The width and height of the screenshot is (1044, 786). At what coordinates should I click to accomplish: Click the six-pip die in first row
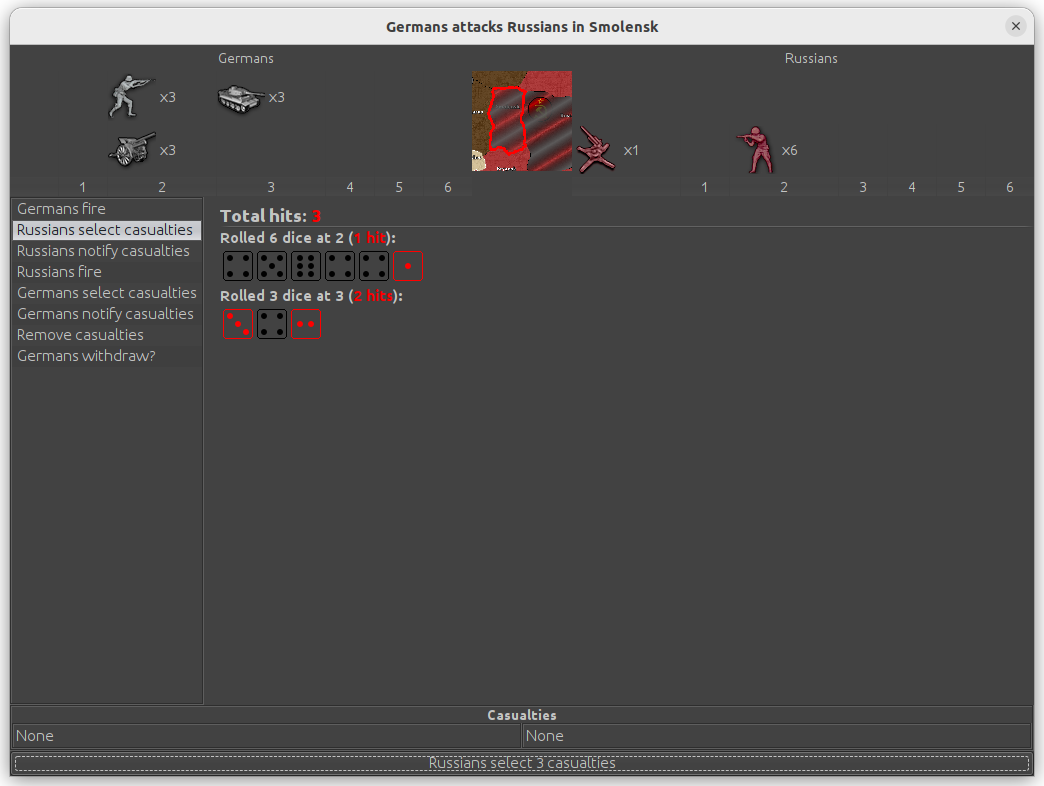click(306, 266)
